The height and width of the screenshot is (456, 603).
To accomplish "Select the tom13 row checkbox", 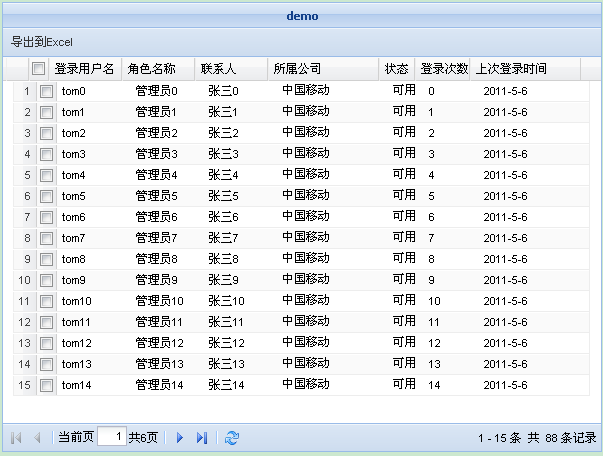I will (47, 364).
